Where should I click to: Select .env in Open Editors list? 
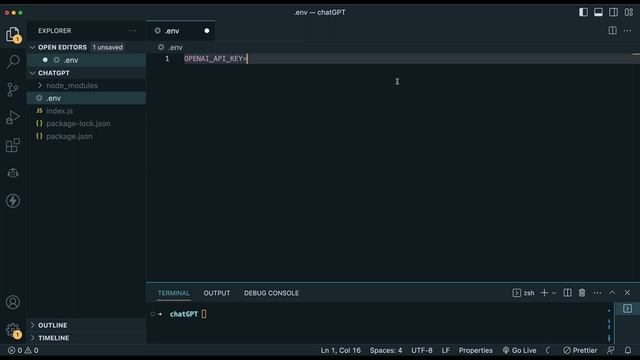point(87,60)
